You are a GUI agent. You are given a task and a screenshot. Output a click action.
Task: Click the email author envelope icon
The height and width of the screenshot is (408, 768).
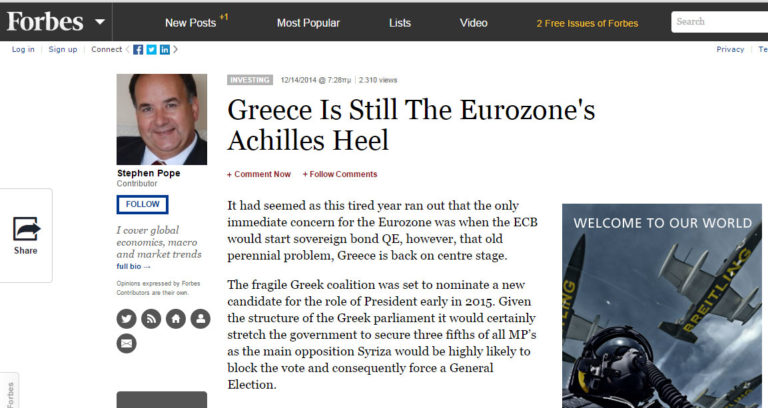(x=126, y=343)
